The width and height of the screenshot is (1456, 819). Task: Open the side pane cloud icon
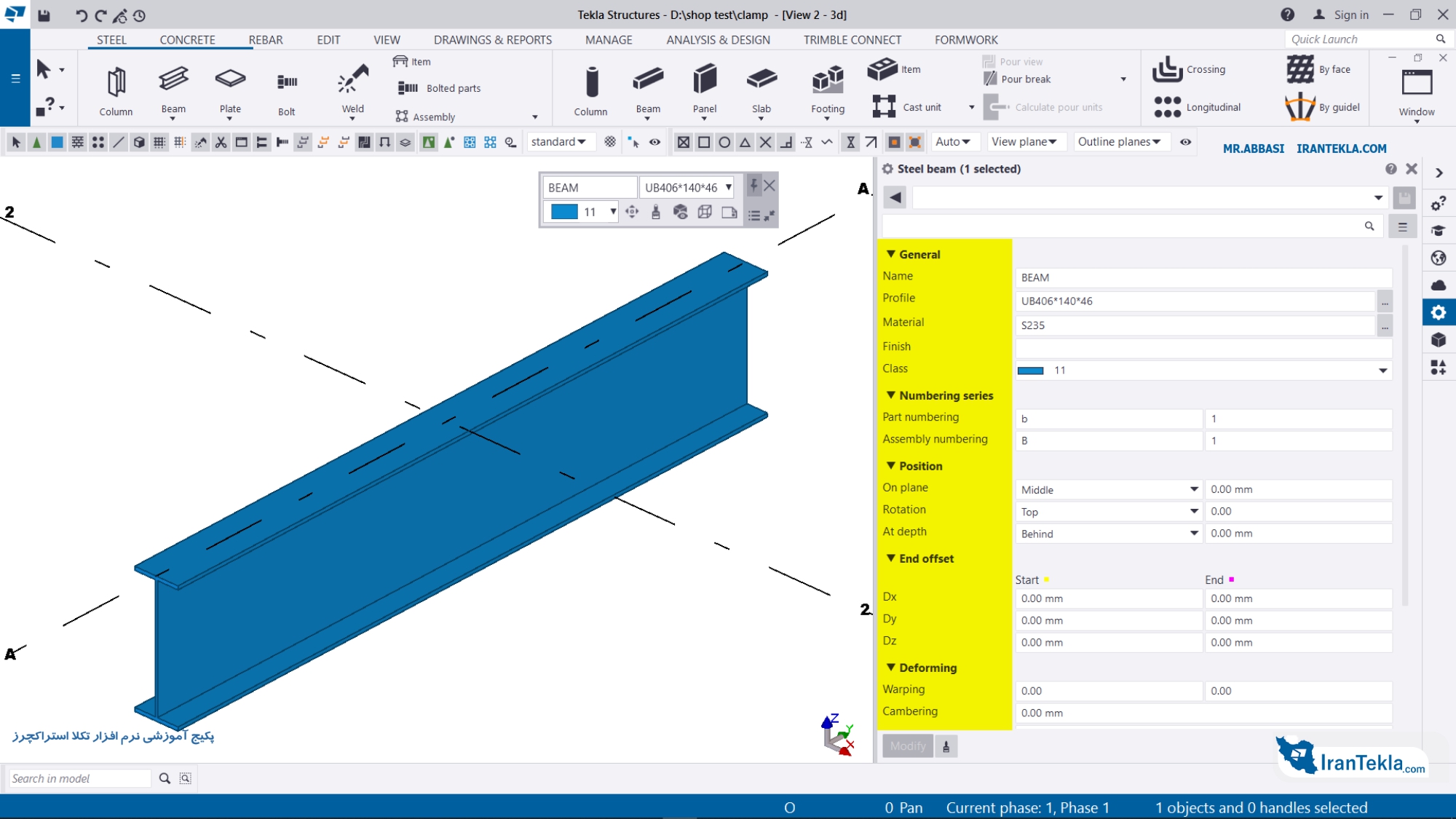(1439, 285)
